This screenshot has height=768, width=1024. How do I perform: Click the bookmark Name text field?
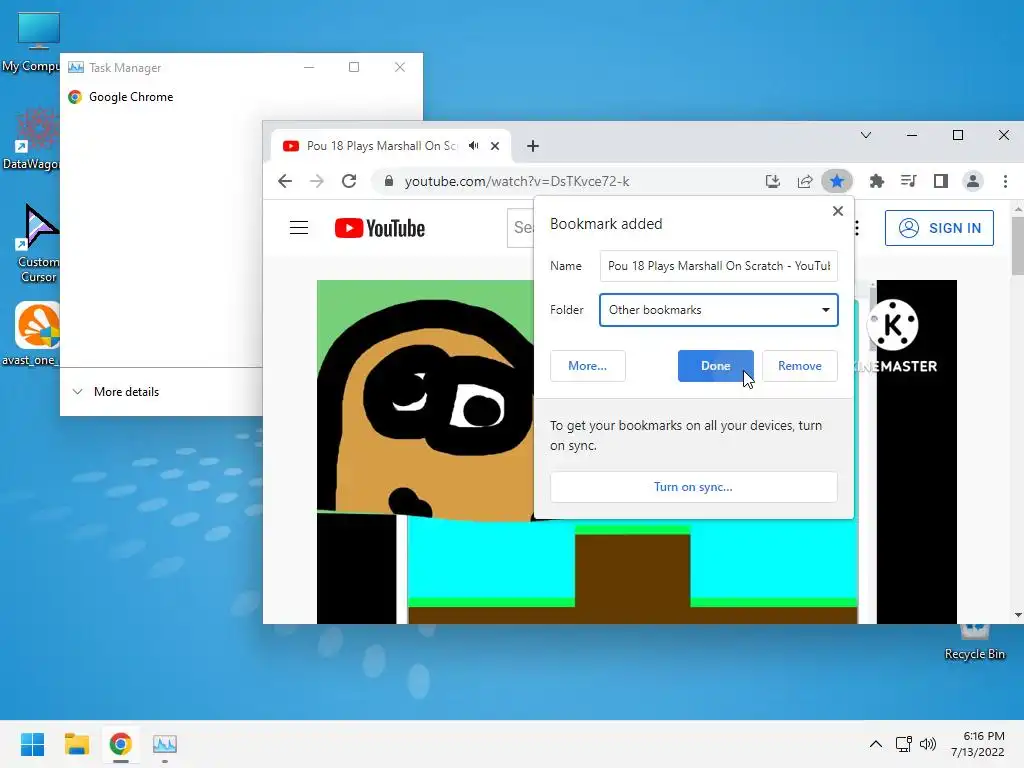pos(718,266)
